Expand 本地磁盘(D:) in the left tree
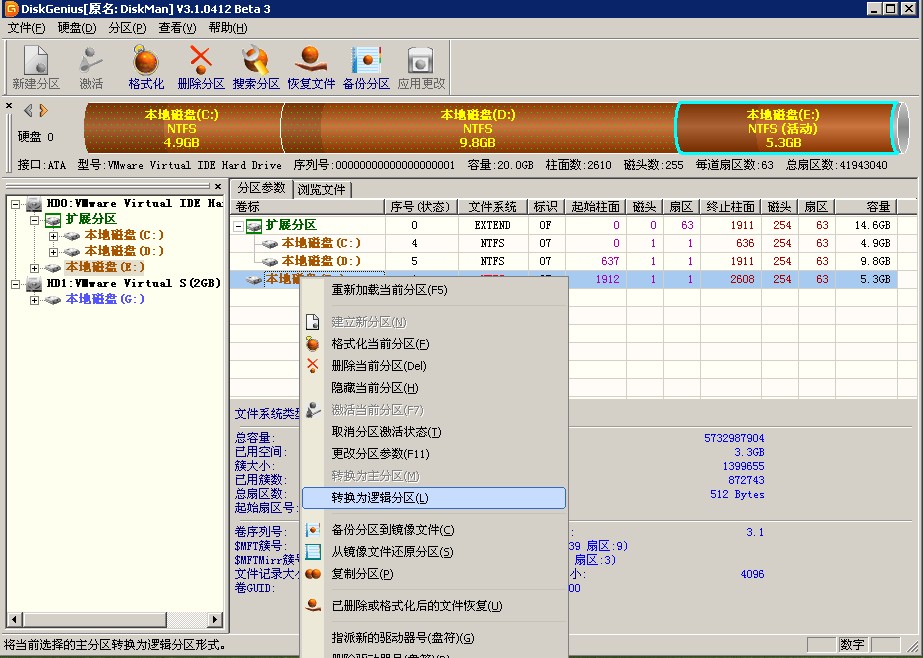 click(x=54, y=252)
